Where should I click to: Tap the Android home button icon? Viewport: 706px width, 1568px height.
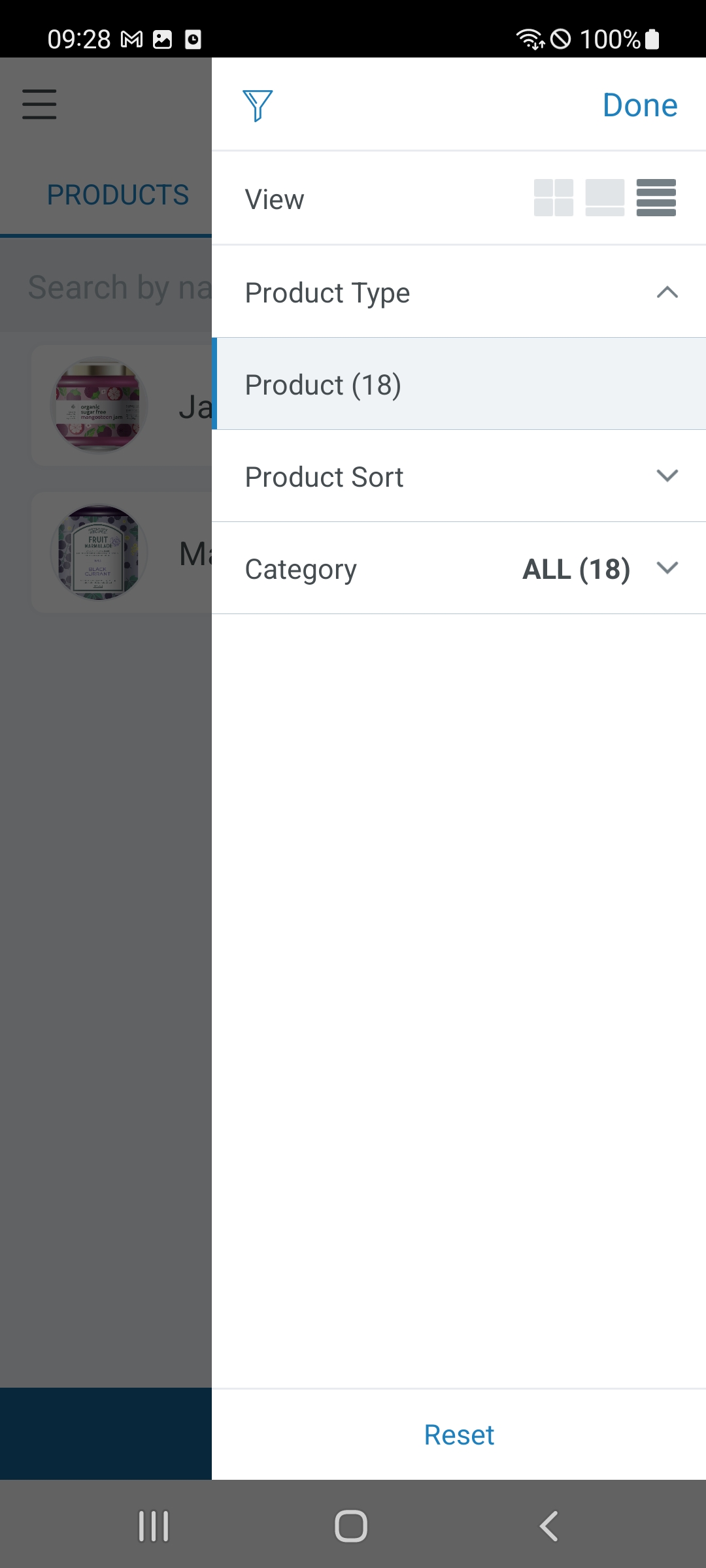[x=351, y=1526]
